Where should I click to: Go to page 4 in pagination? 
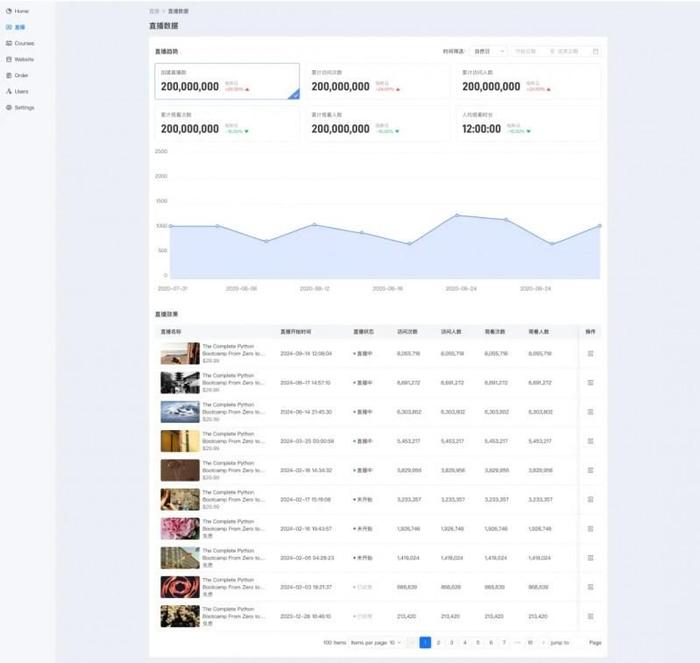click(465, 643)
